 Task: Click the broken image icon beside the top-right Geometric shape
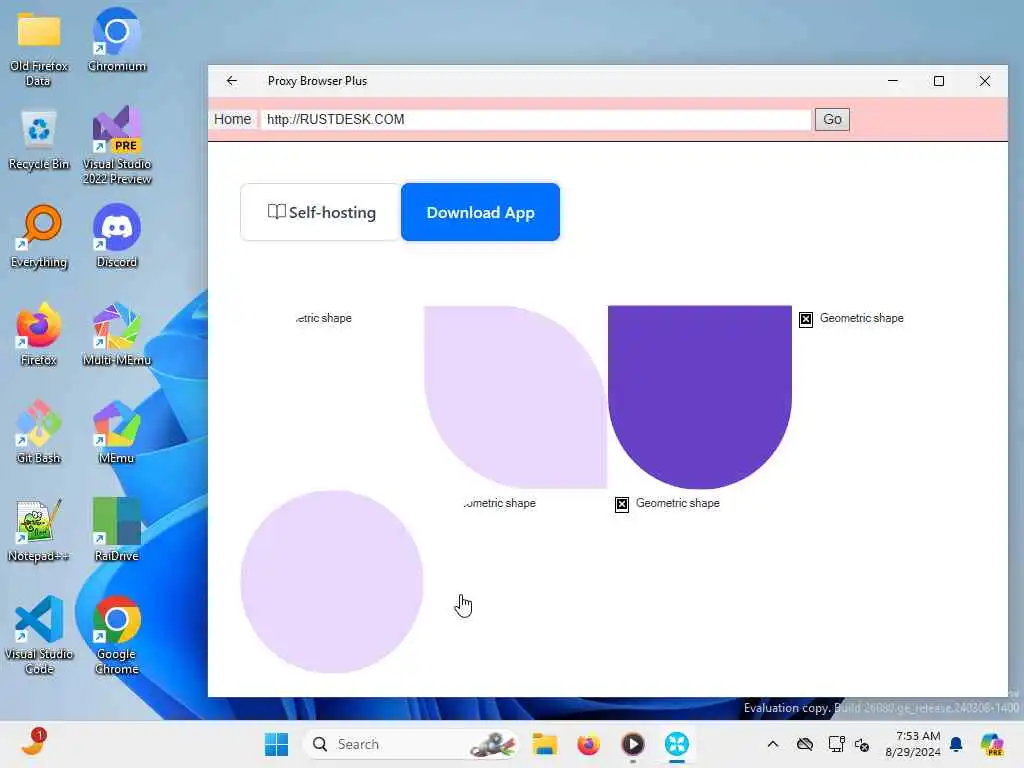[x=806, y=319]
